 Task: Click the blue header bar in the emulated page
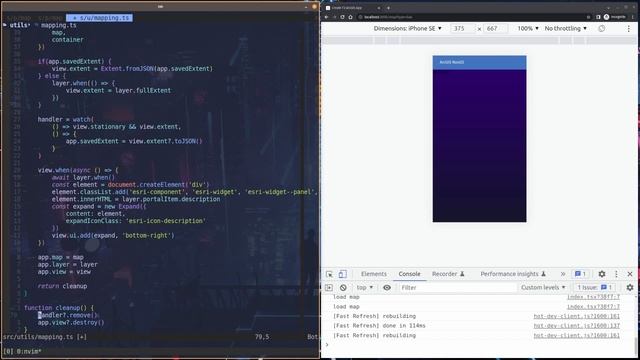pyautogui.click(x=480, y=62)
